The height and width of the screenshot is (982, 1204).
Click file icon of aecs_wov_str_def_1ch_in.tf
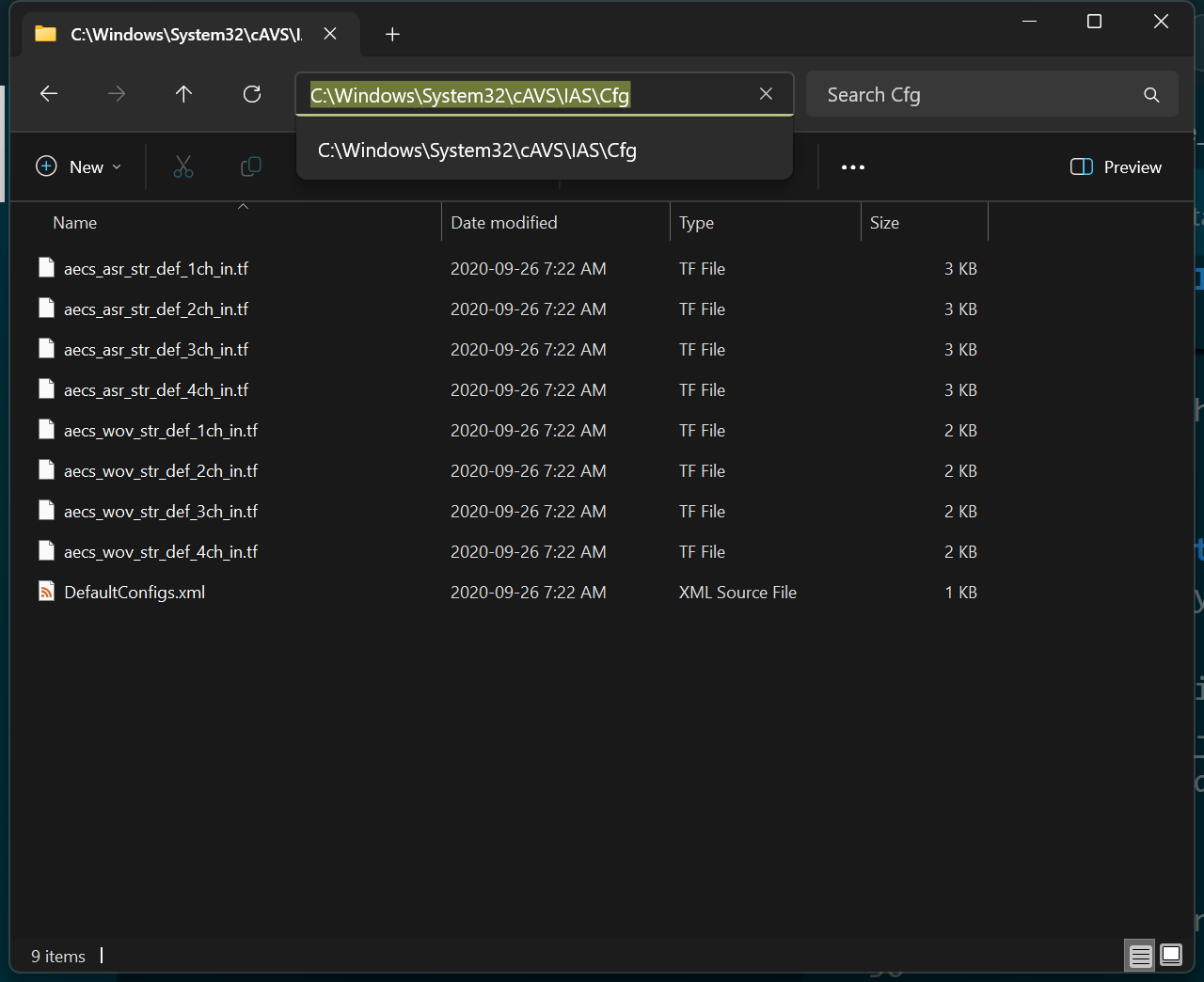pyautogui.click(x=46, y=429)
